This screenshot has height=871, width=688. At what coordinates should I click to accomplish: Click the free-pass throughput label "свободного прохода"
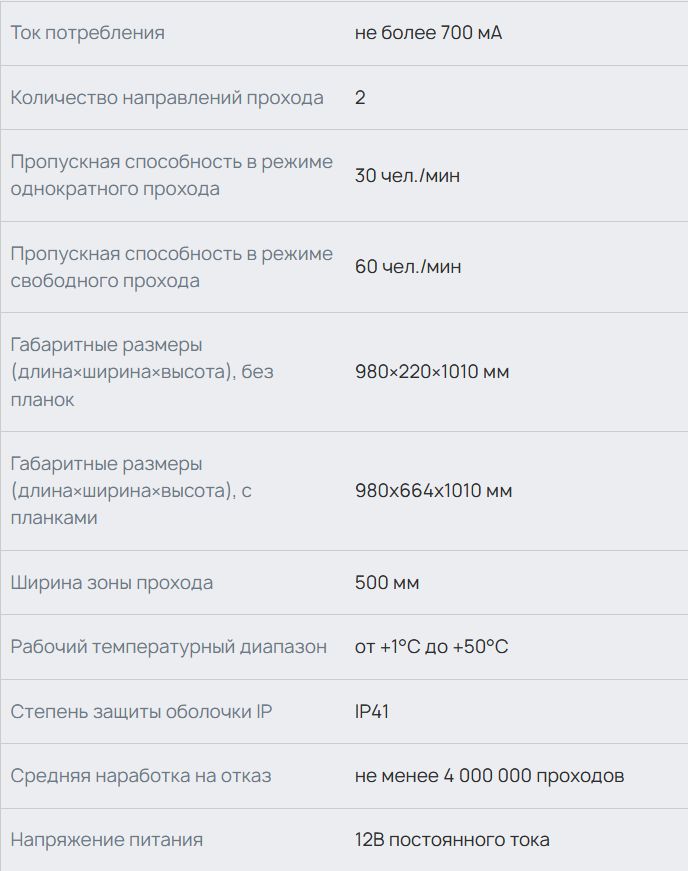click(x=105, y=281)
